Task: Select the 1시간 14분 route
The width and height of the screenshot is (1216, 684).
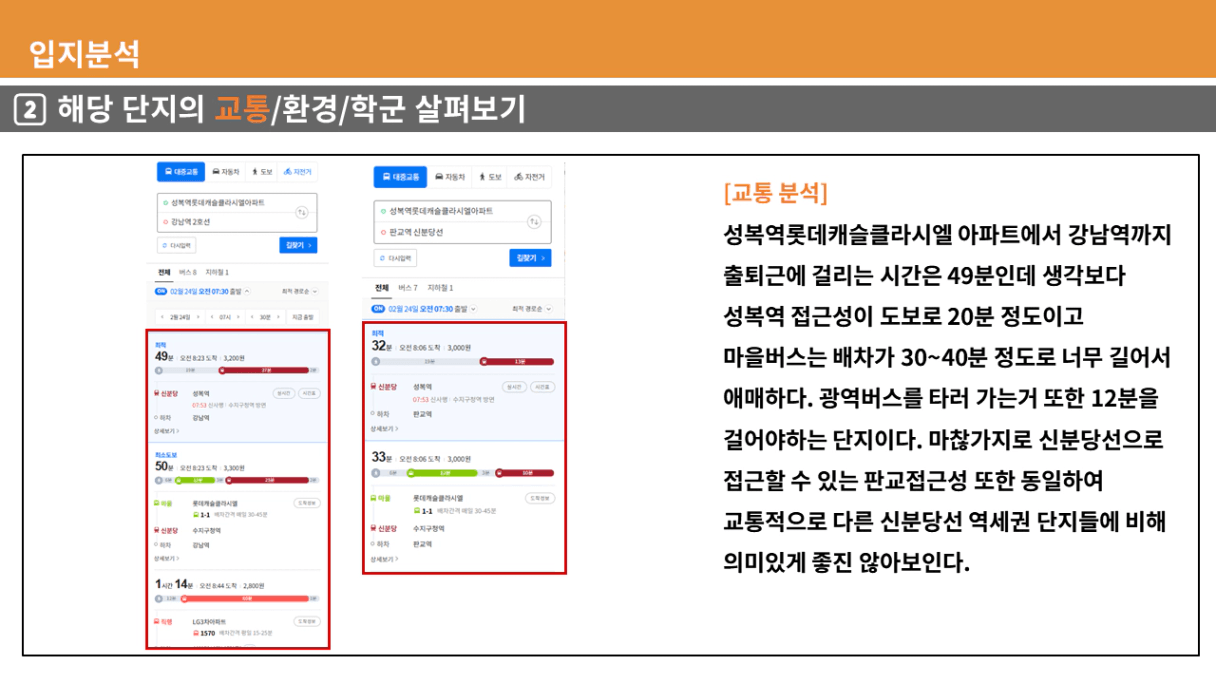Action: pyautogui.click(x=238, y=609)
